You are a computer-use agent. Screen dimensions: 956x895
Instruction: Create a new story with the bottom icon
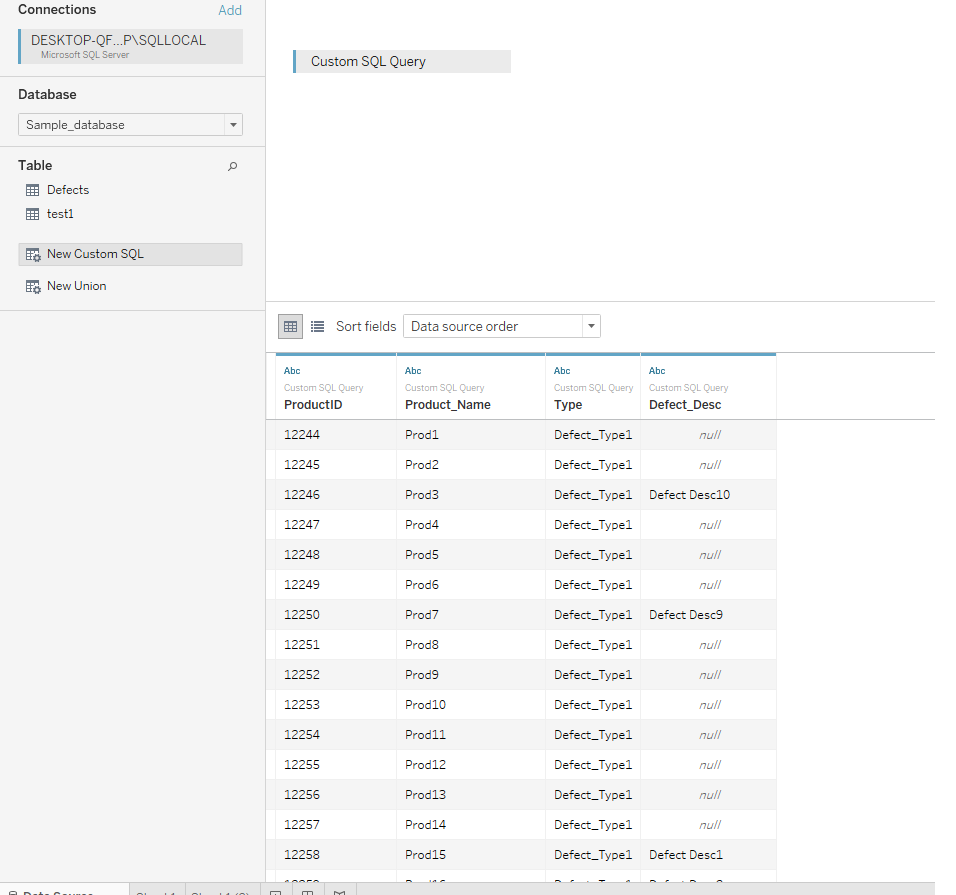click(340, 891)
